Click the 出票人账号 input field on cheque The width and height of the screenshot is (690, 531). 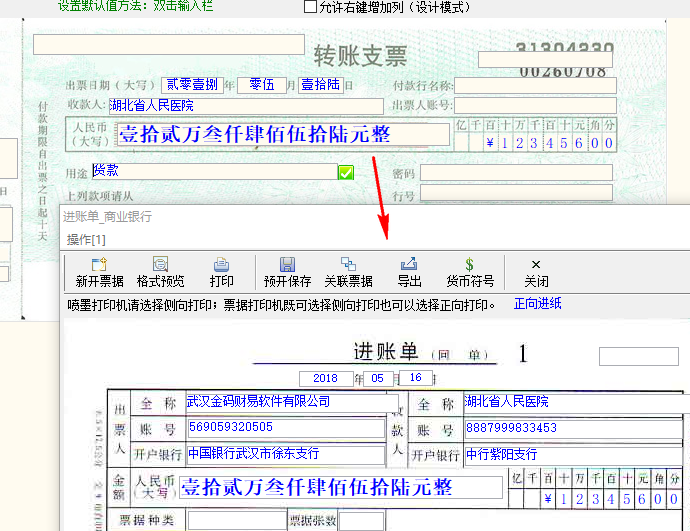pos(535,106)
